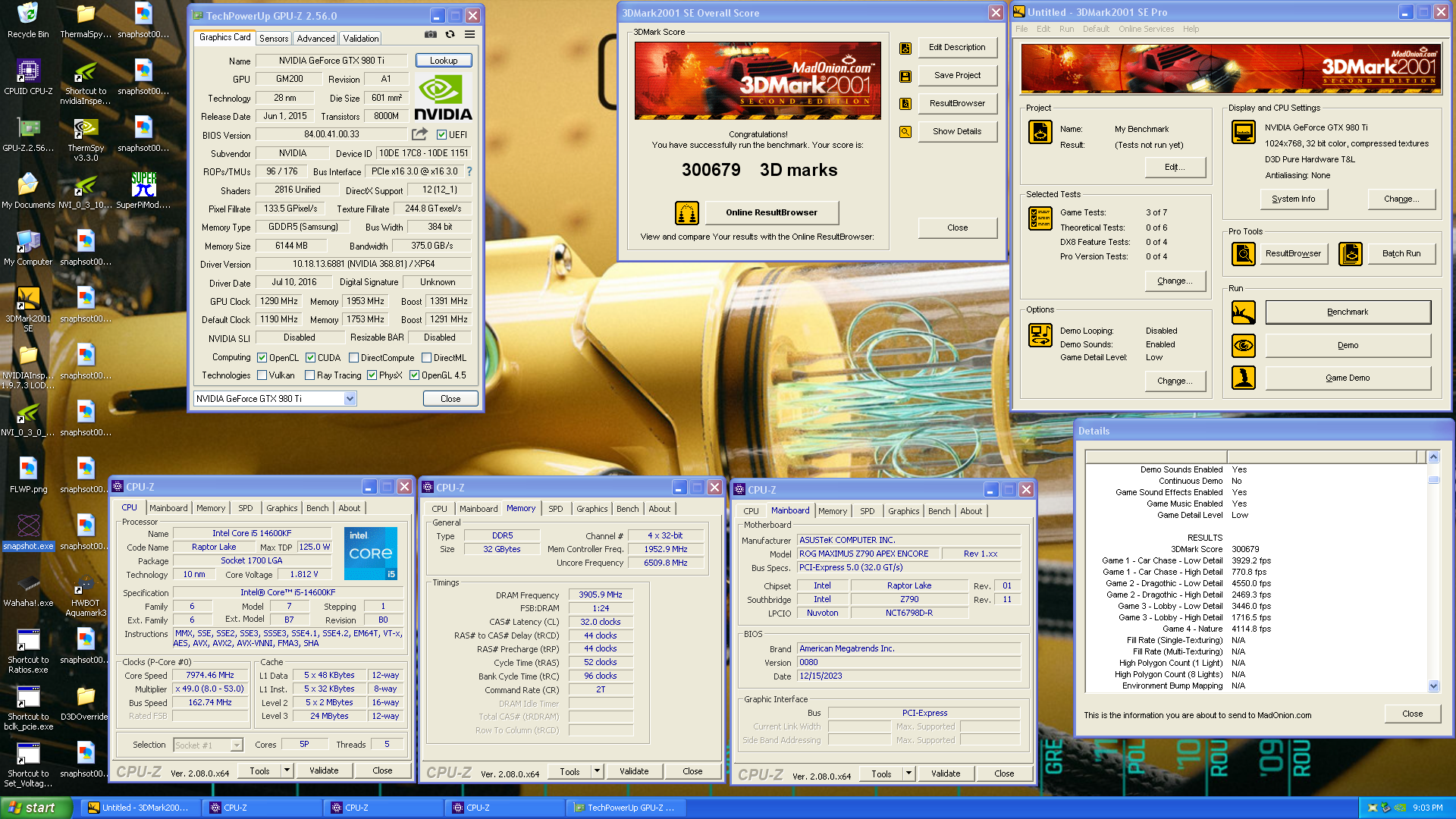Click the Windows start button
This screenshot has width=1456, height=819.
[36, 808]
